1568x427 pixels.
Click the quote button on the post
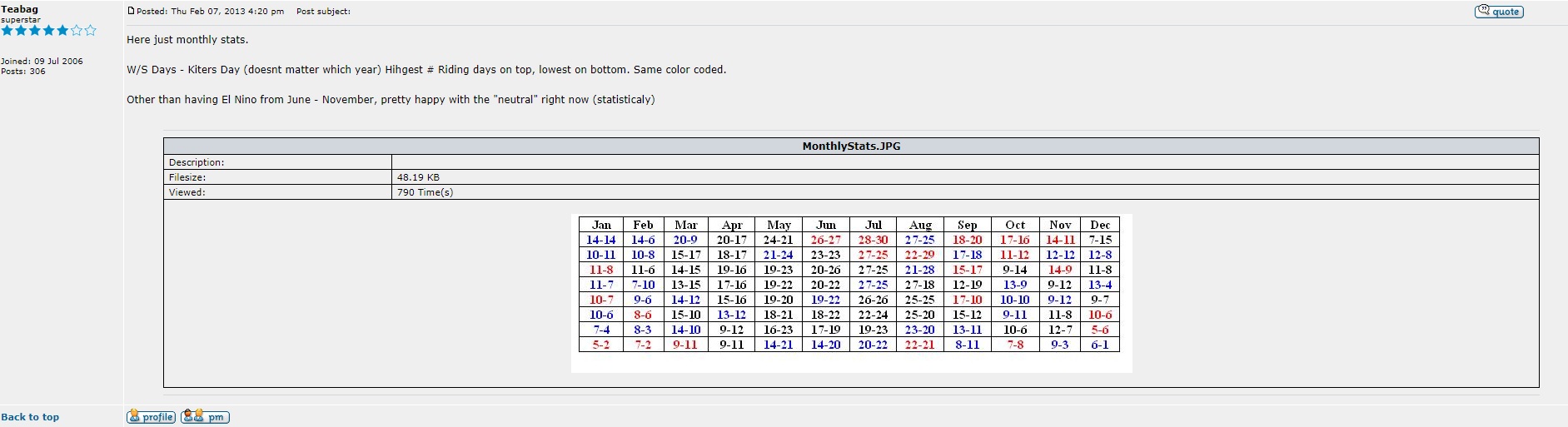click(x=1498, y=12)
